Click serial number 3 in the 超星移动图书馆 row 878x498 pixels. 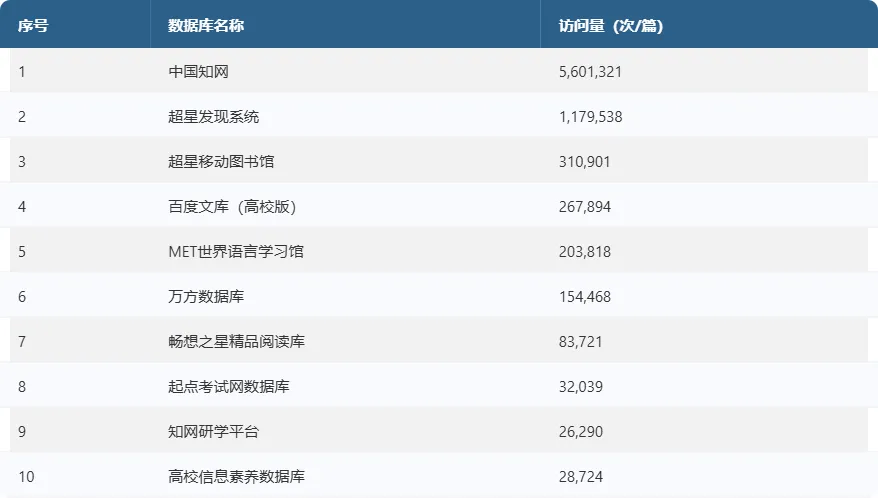(x=22, y=162)
